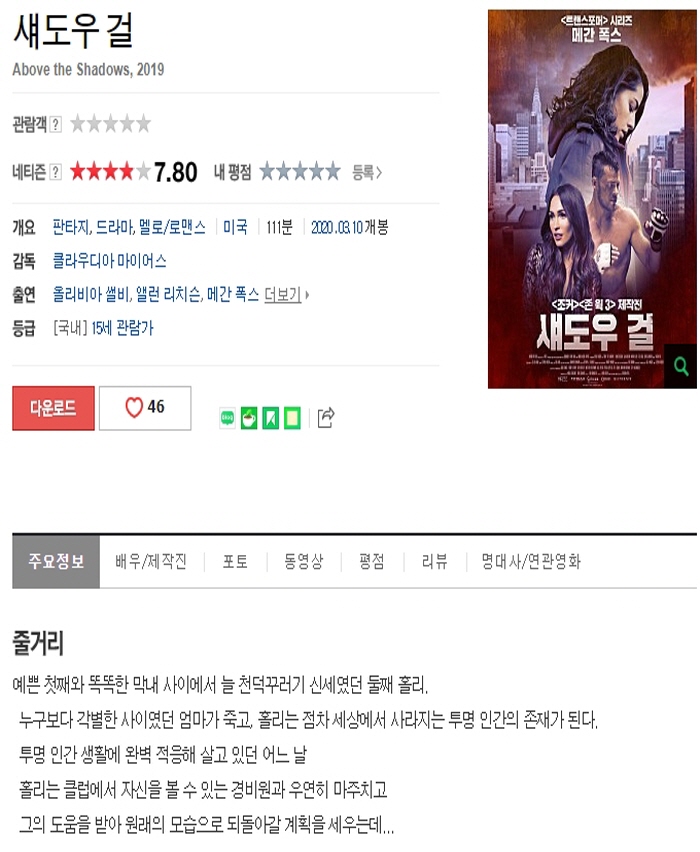Select the 평점 tab
Screen dimensions: 700x852
(372, 561)
